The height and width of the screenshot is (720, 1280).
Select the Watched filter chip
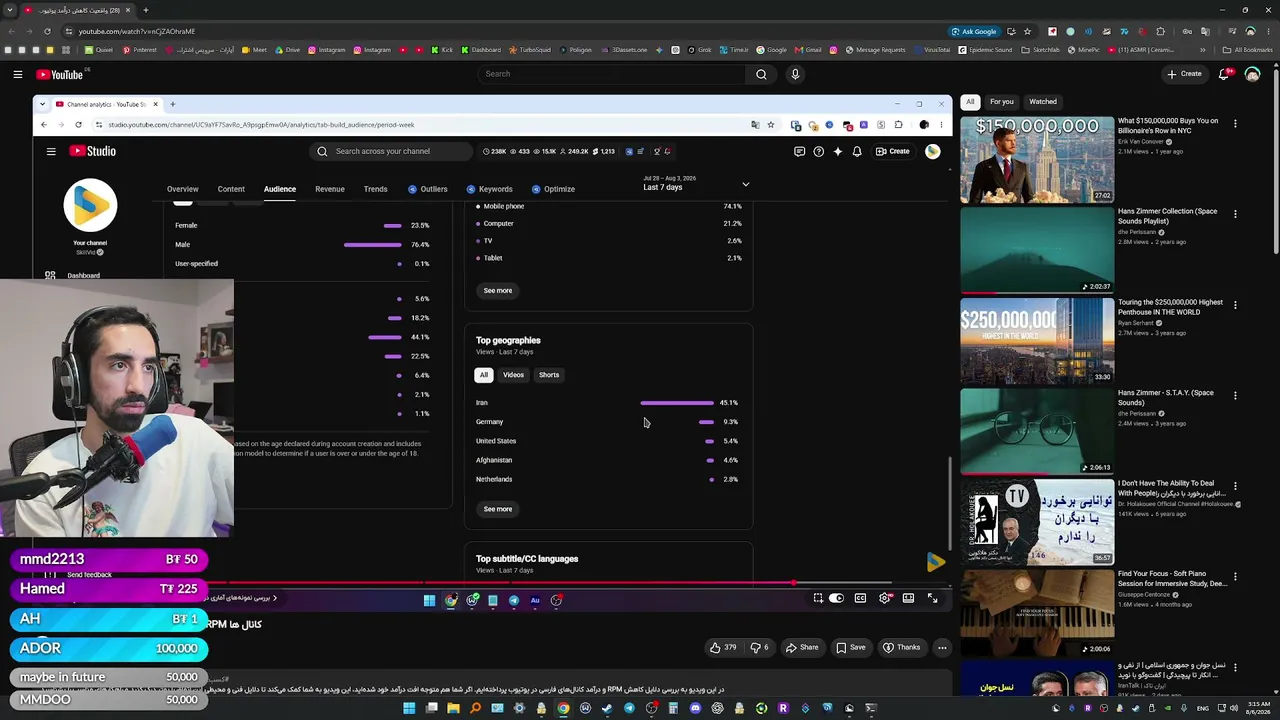coord(1043,101)
